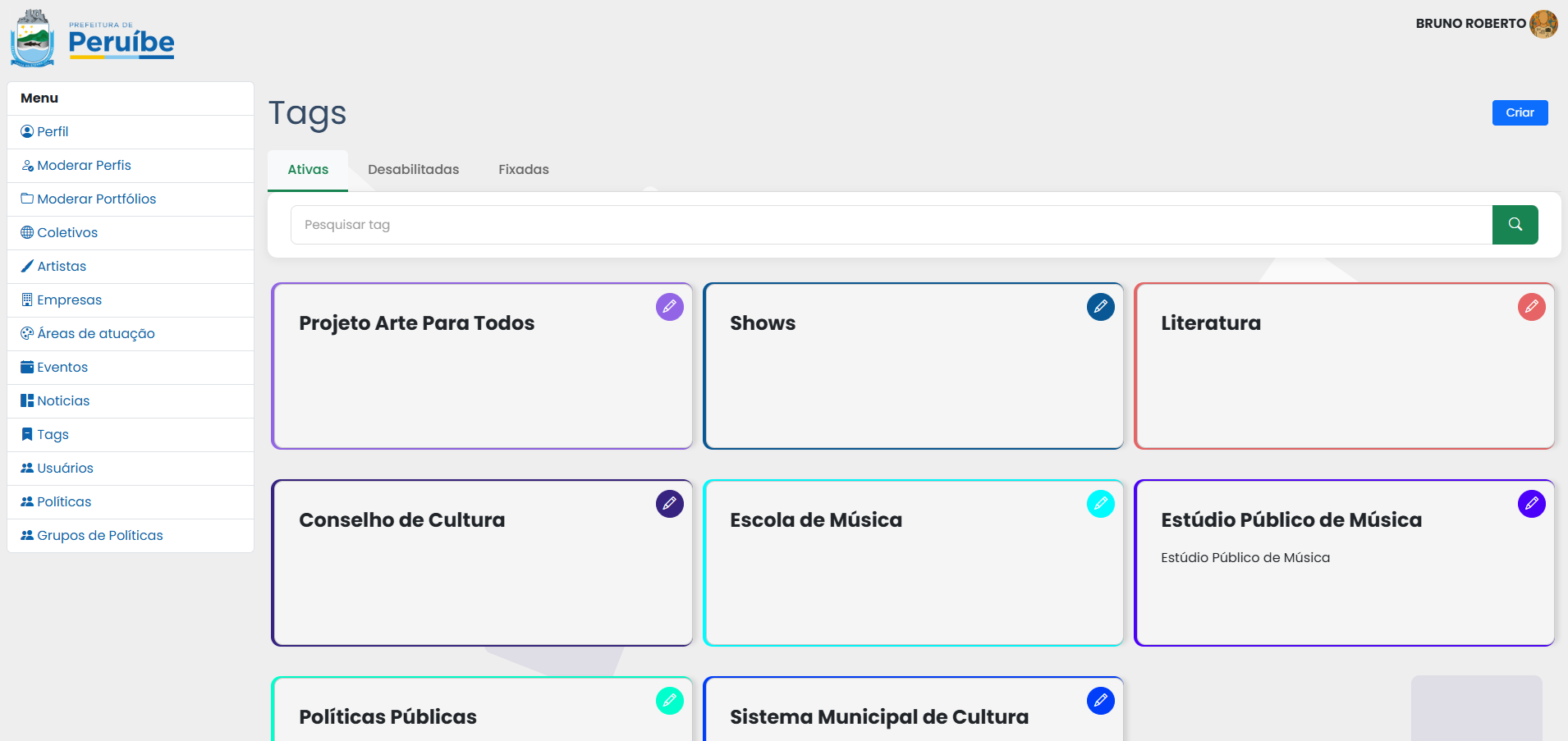Navigate to Eventos

coord(131,368)
